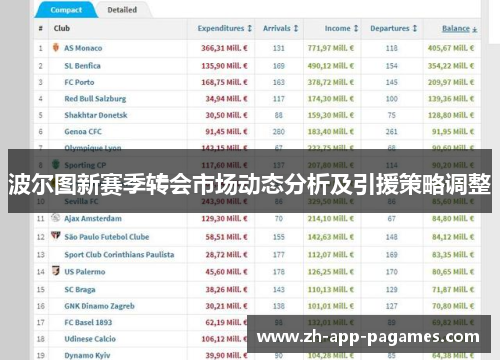
Task: Select Shakhtar Donetsk expenditures 30,50 Mill. €
Action: pyautogui.click(x=227, y=115)
